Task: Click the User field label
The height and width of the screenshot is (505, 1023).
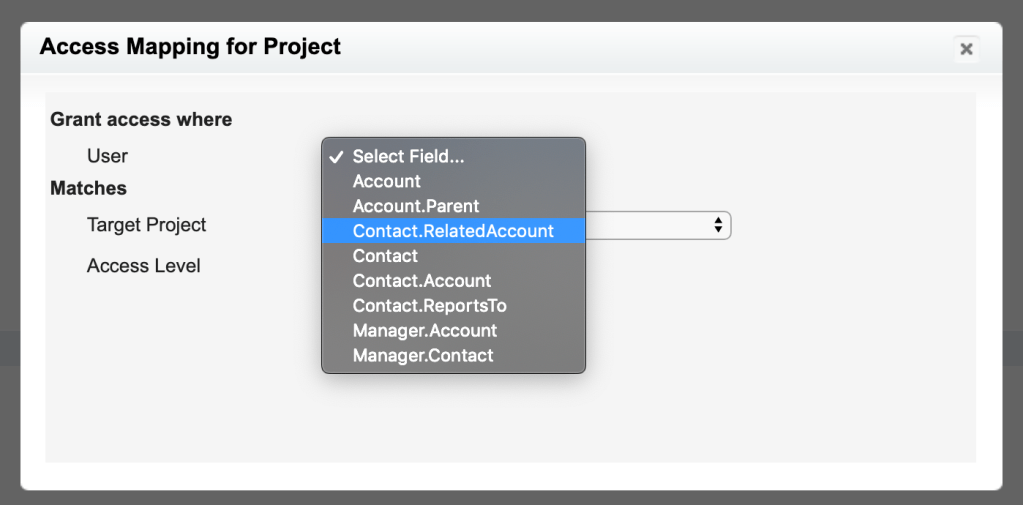Action: point(107,156)
